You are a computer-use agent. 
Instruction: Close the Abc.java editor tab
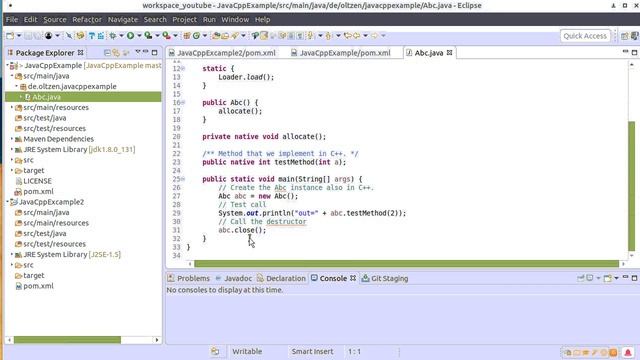pyautogui.click(x=449, y=53)
